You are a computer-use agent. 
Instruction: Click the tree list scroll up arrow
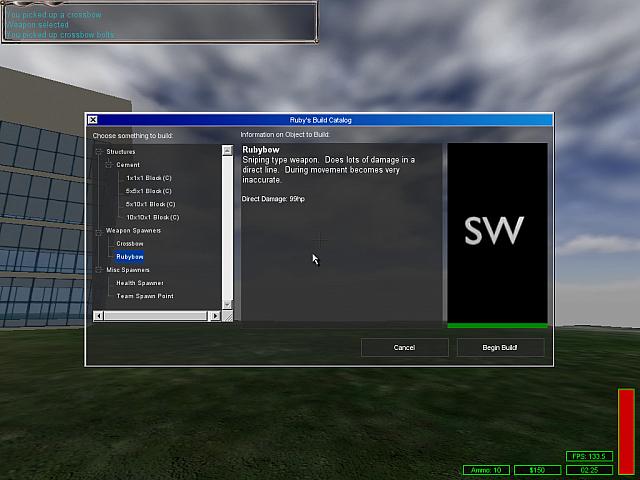pos(227,150)
